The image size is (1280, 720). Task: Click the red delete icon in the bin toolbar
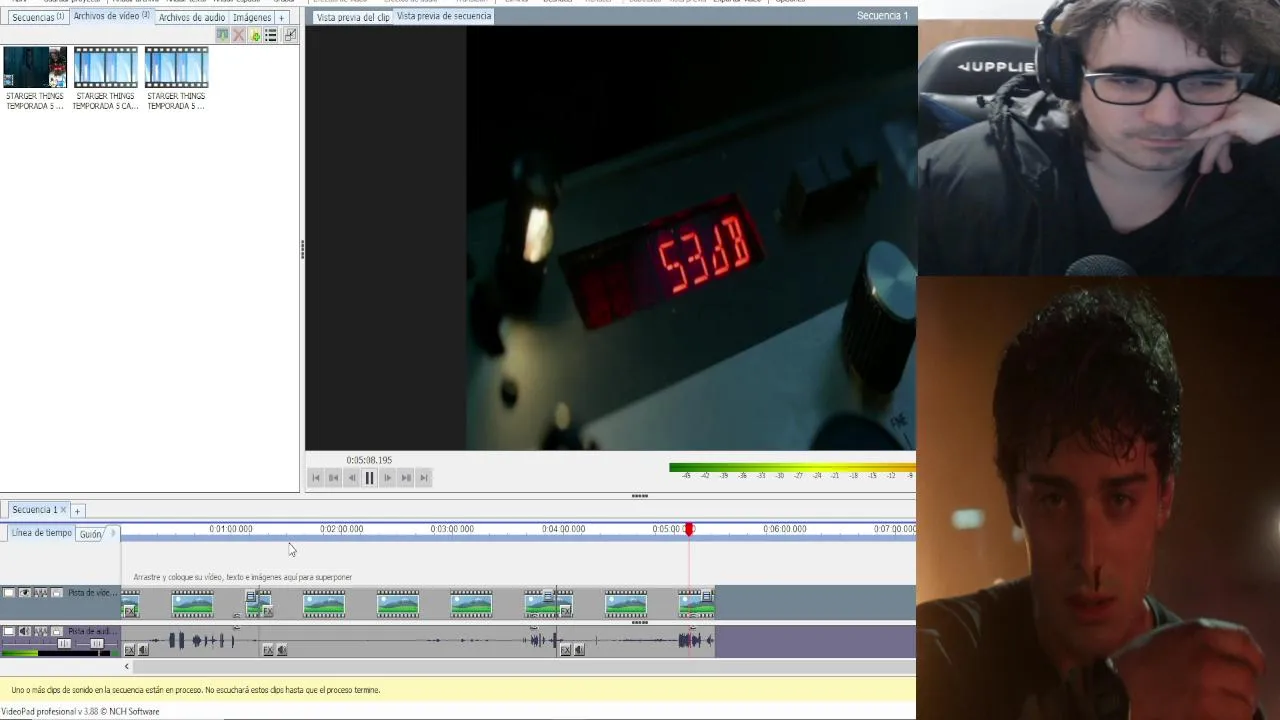[238, 35]
